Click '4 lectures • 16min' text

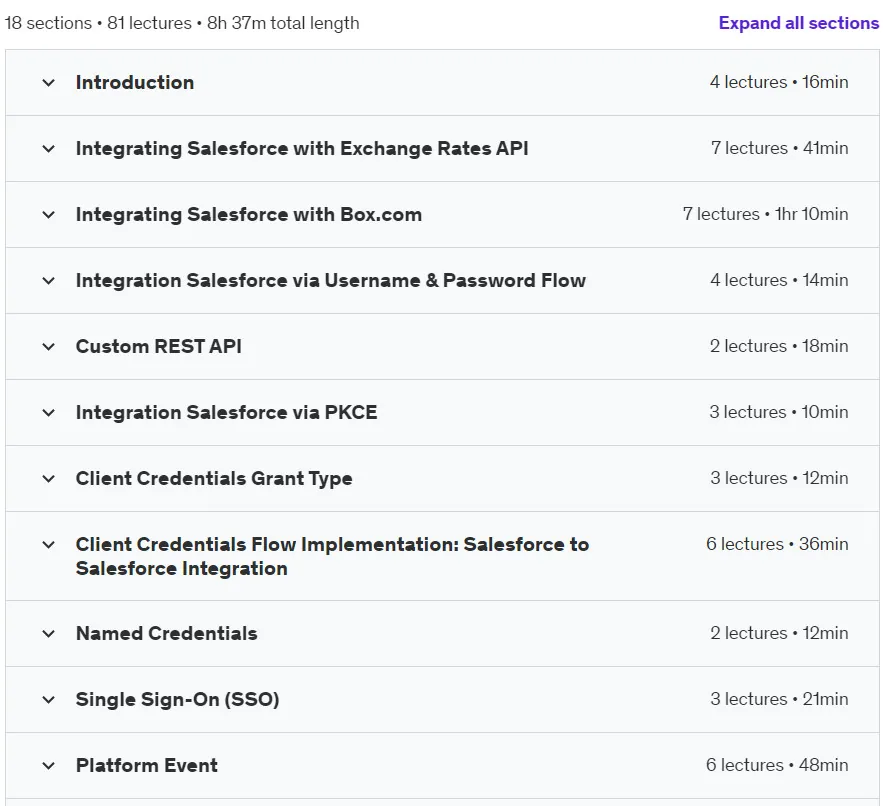click(x=779, y=82)
